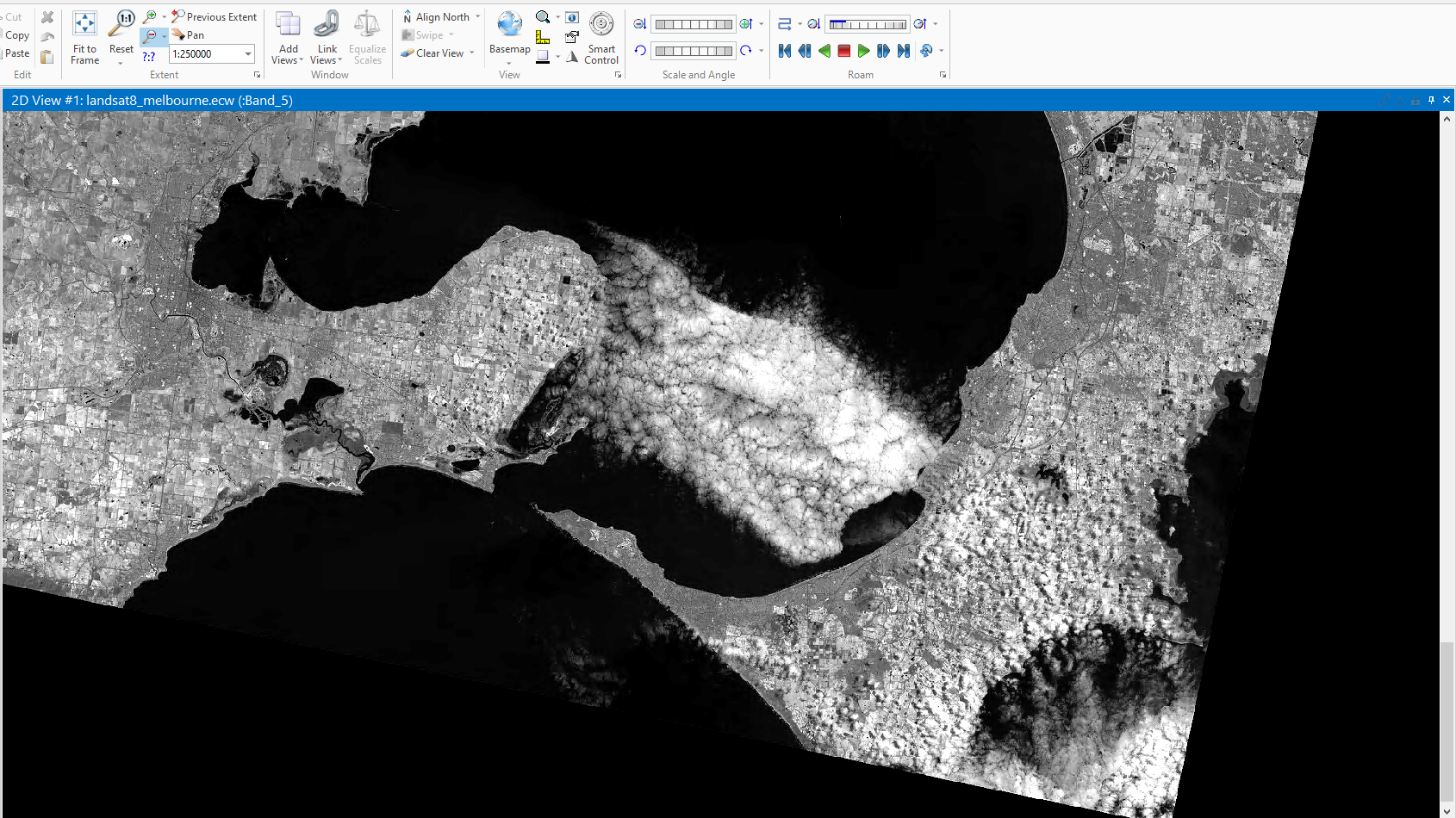Screen dimensions: 1456x818
Task: Click the scale slider bar
Action: (694, 24)
